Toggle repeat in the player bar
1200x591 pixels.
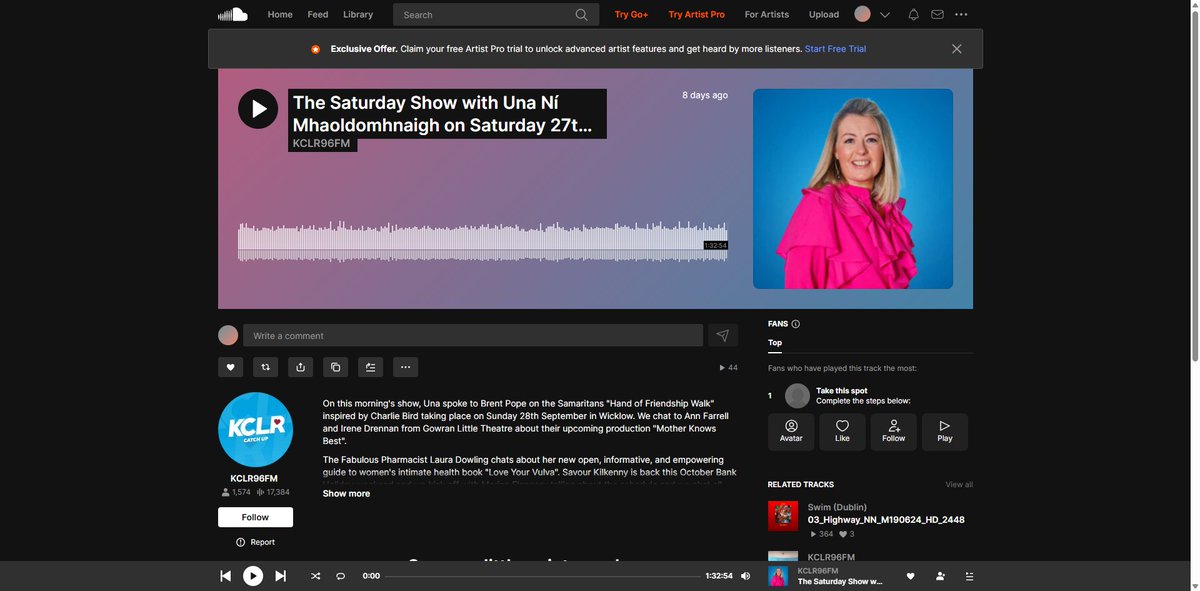tap(340, 576)
